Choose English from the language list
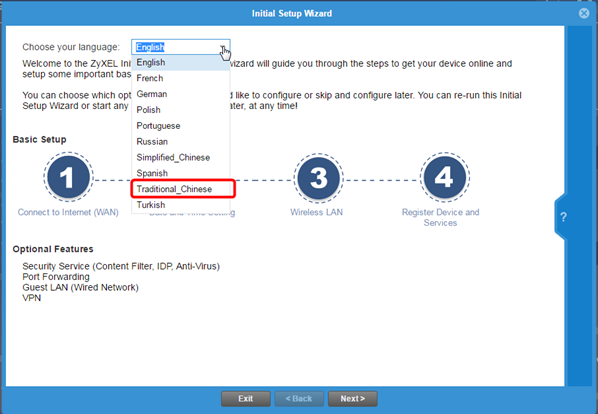 click(181, 63)
